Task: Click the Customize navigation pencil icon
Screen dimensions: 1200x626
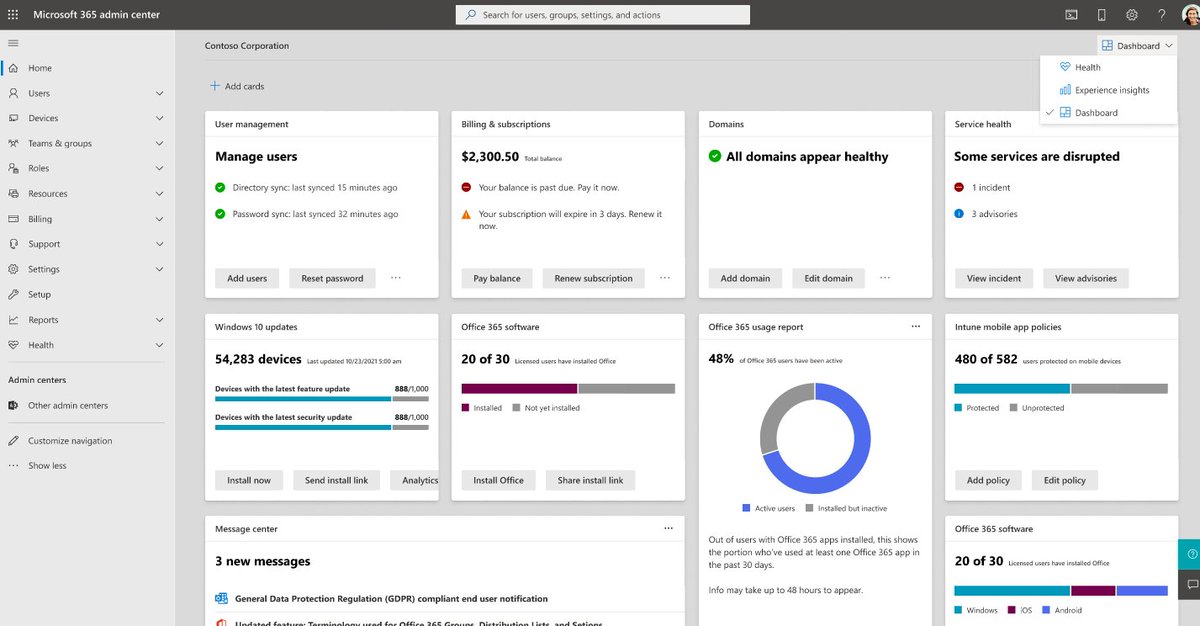Action: pyautogui.click(x=13, y=441)
